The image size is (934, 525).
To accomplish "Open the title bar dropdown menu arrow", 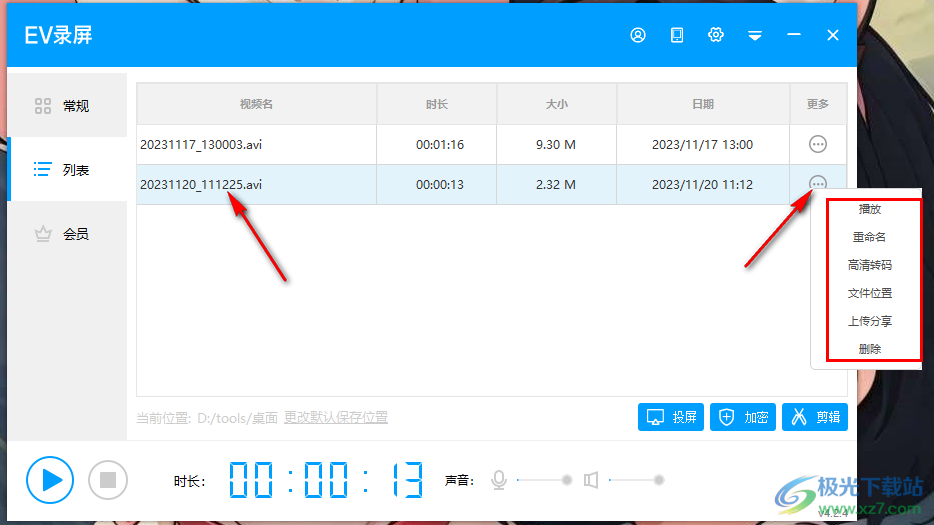I will (755, 36).
